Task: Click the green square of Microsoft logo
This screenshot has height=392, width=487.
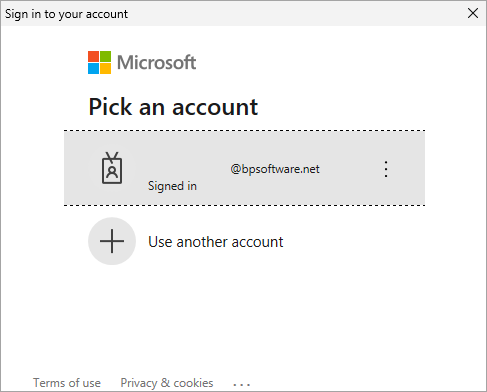Action: [x=106, y=56]
